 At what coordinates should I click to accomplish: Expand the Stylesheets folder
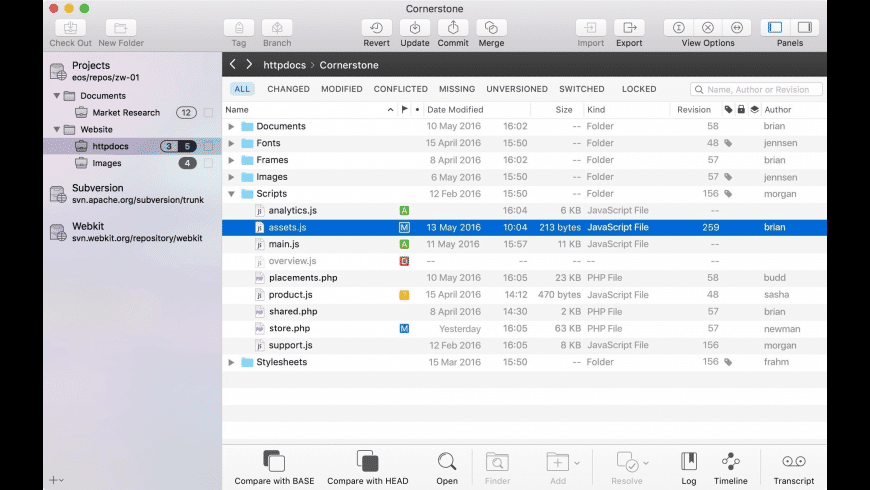232,362
